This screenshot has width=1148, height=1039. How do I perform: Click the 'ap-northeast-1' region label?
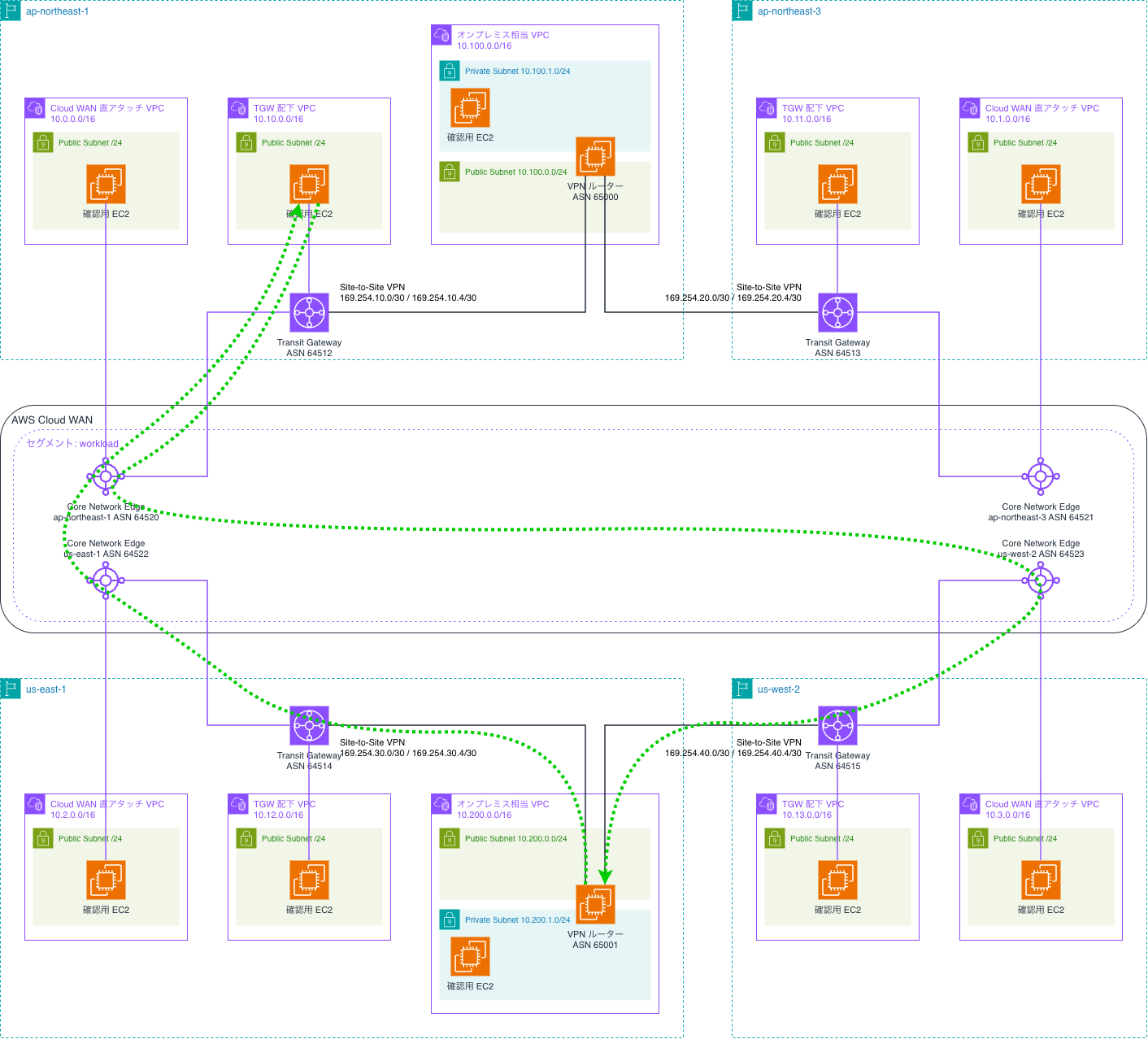pyautogui.click(x=58, y=11)
